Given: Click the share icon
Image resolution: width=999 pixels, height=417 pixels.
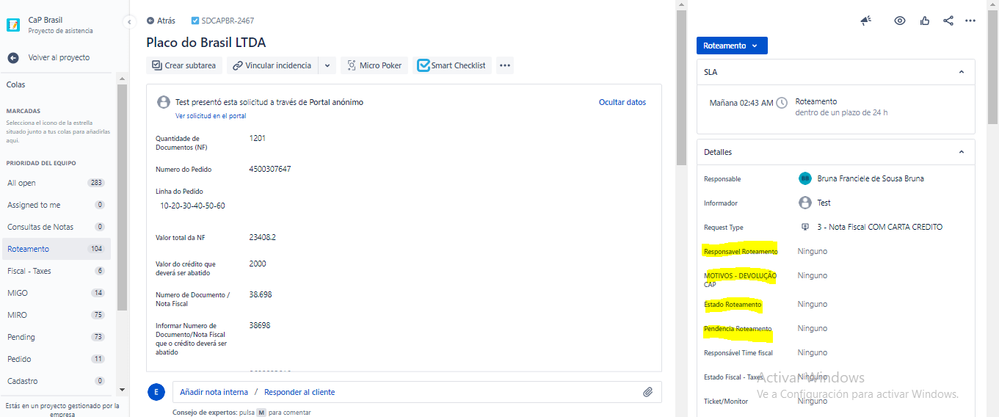Looking at the screenshot, I should (948, 21).
